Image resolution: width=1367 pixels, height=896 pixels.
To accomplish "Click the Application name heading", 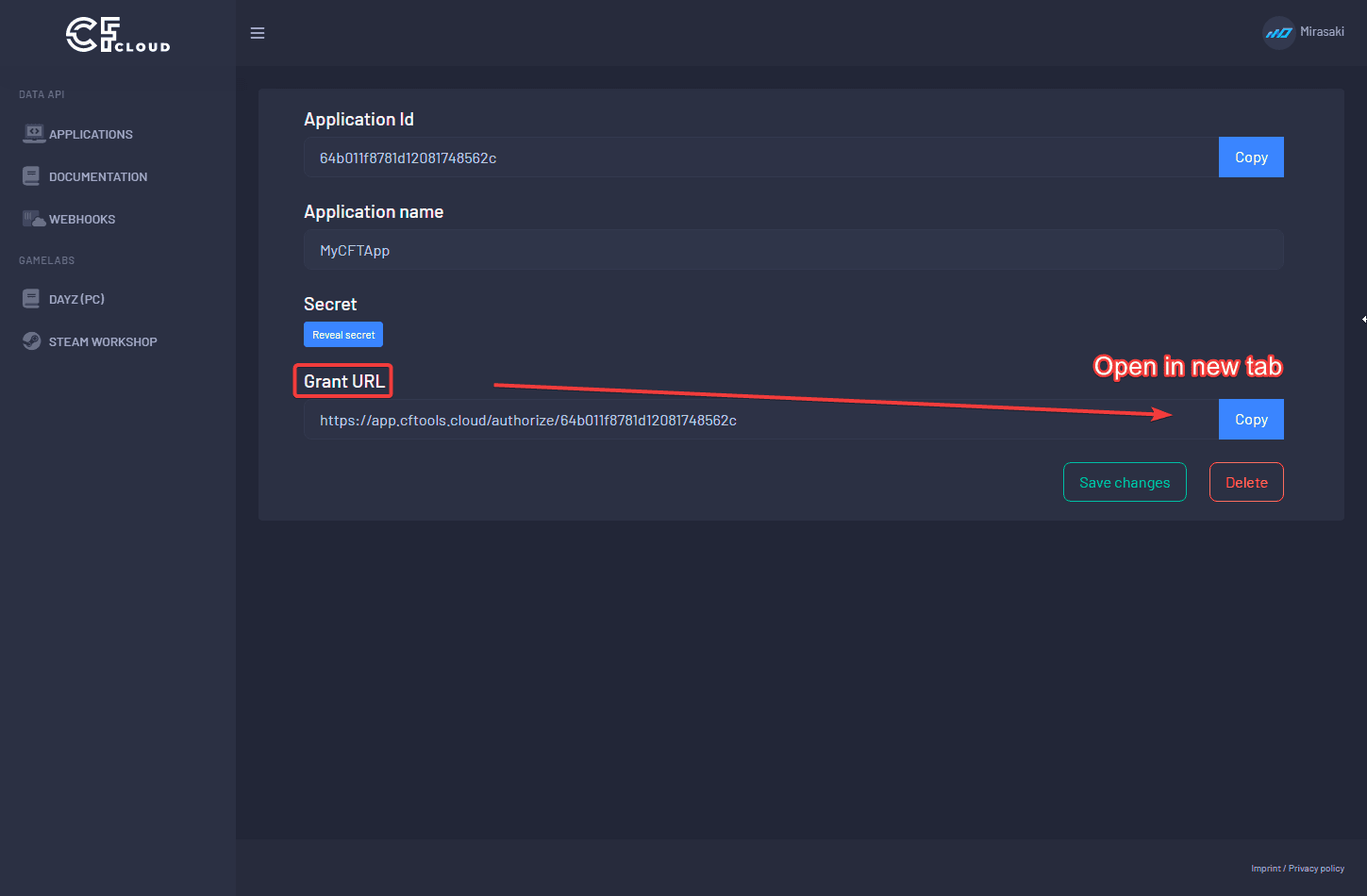I will [374, 212].
